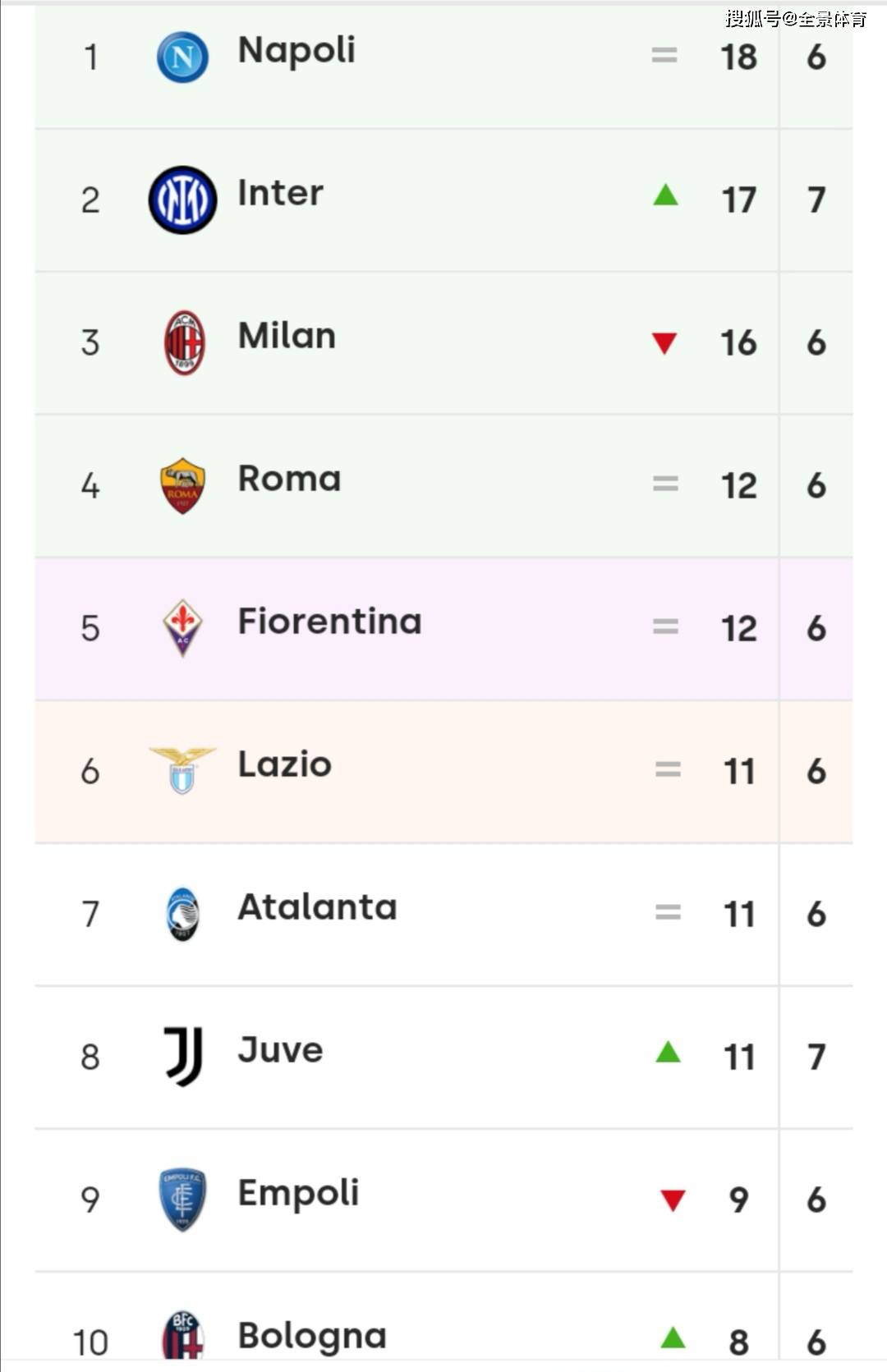Viewport: 887px width, 1372px height.
Task: Select the Lazio table row rank 6
Action: pos(90,772)
